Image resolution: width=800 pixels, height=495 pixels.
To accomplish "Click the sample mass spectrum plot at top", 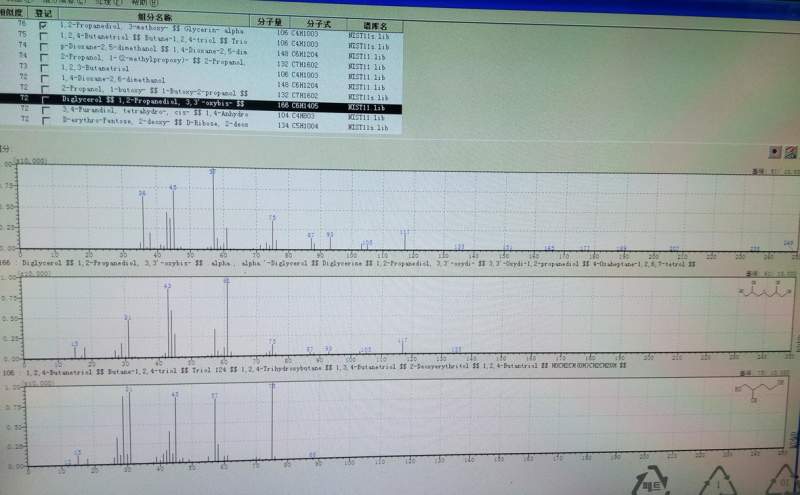I will click(x=408, y=208).
